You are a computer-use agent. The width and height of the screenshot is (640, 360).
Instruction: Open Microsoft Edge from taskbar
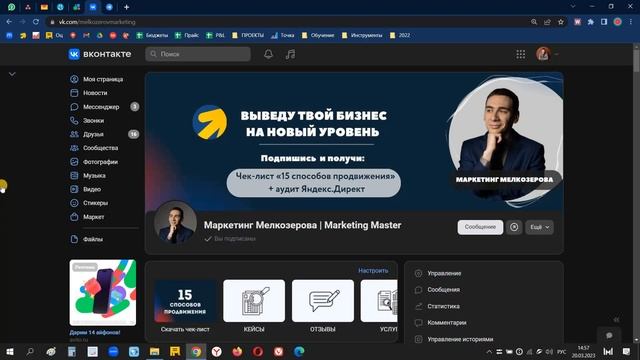299,351
